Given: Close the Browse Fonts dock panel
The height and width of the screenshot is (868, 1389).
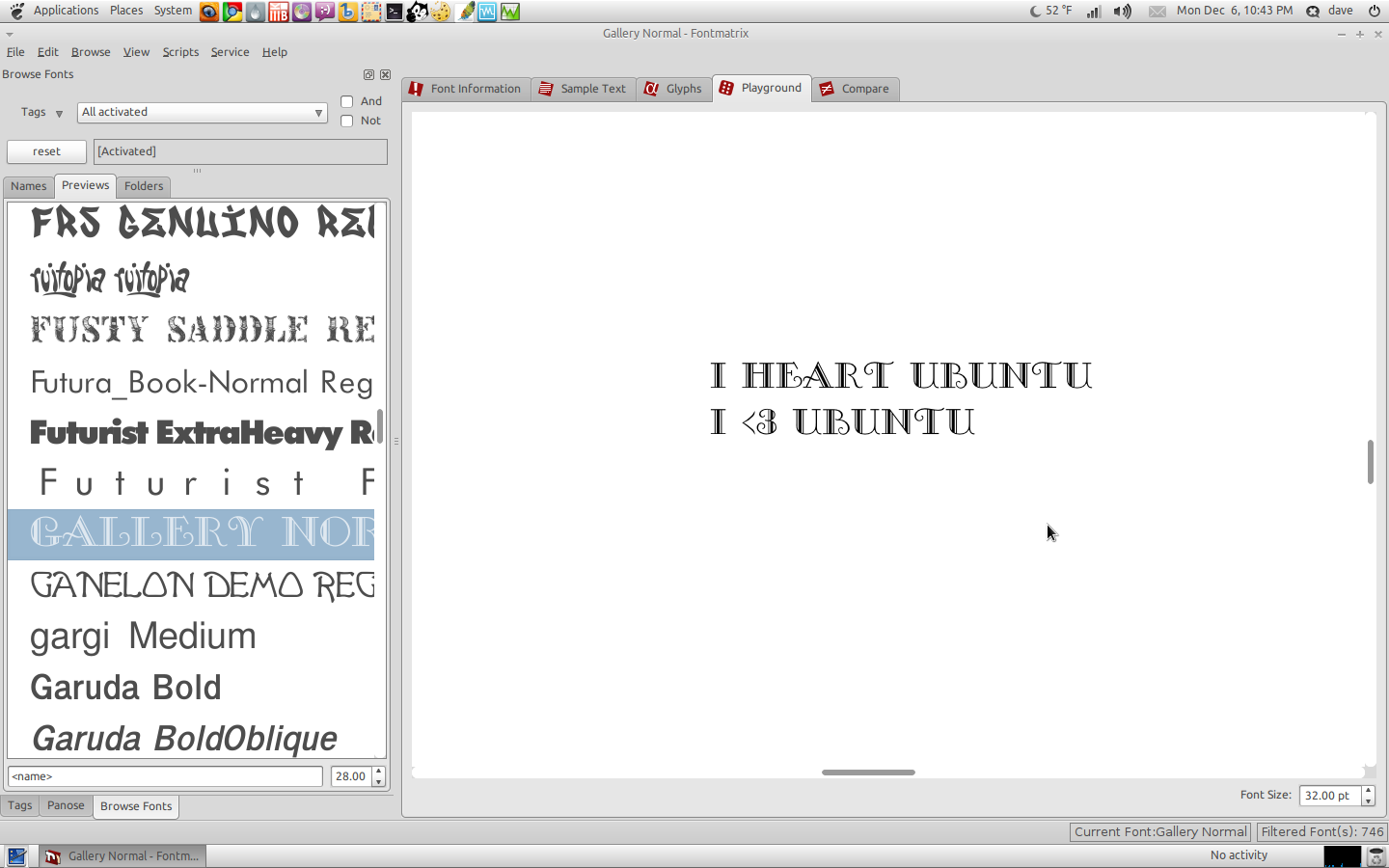Looking at the screenshot, I should (x=385, y=74).
